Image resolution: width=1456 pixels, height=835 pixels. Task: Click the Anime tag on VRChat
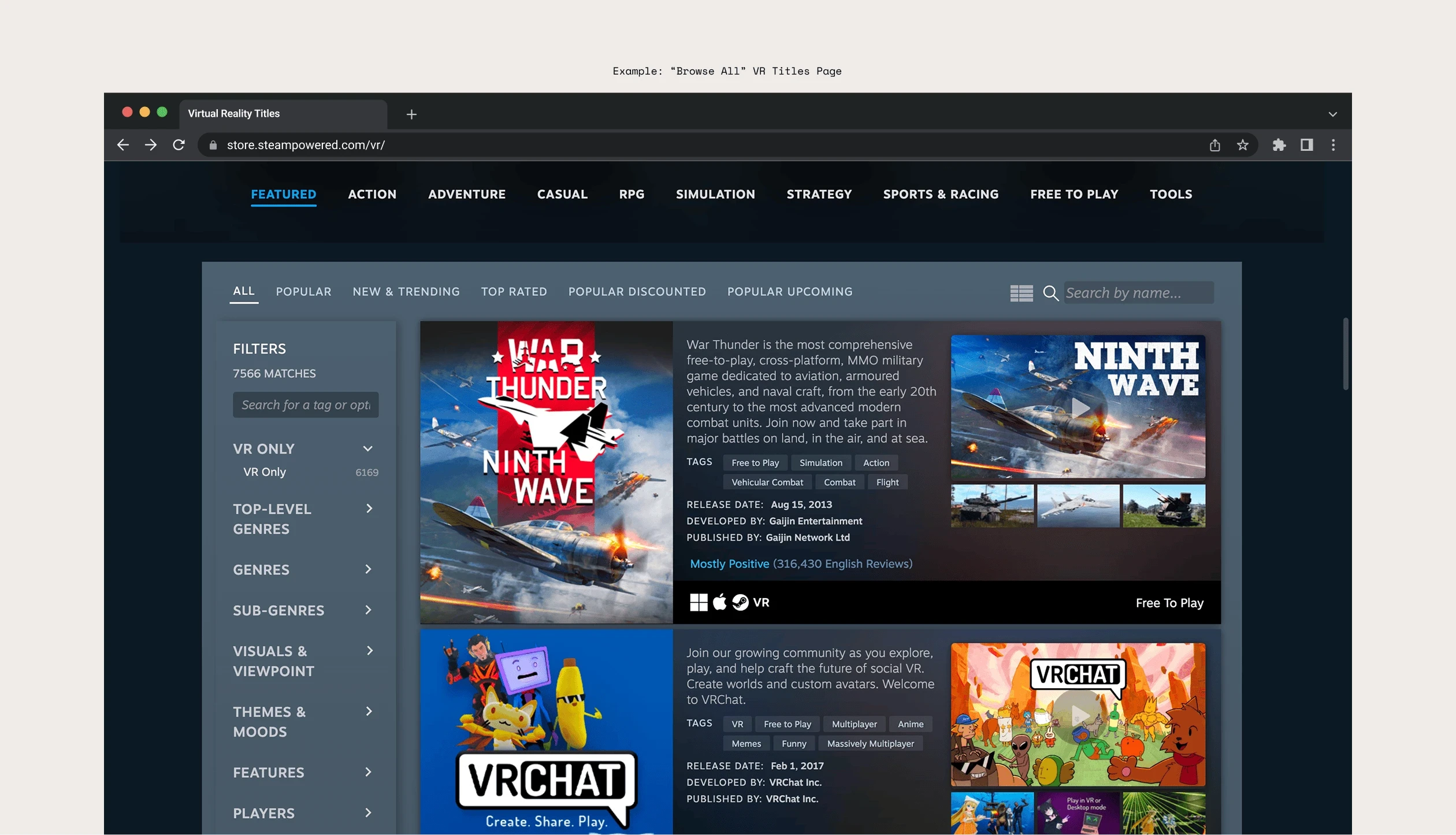[x=910, y=724]
